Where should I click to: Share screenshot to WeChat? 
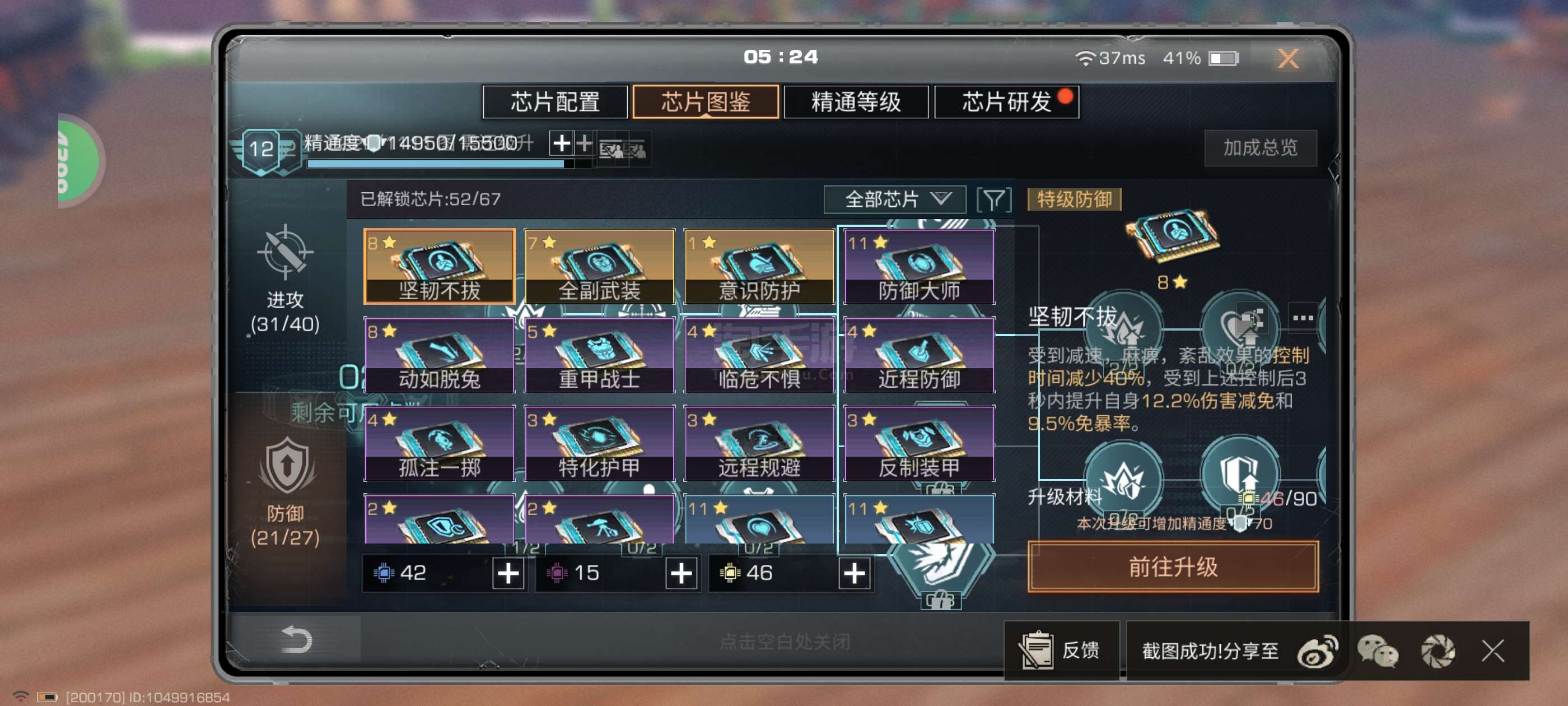tap(1378, 651)
